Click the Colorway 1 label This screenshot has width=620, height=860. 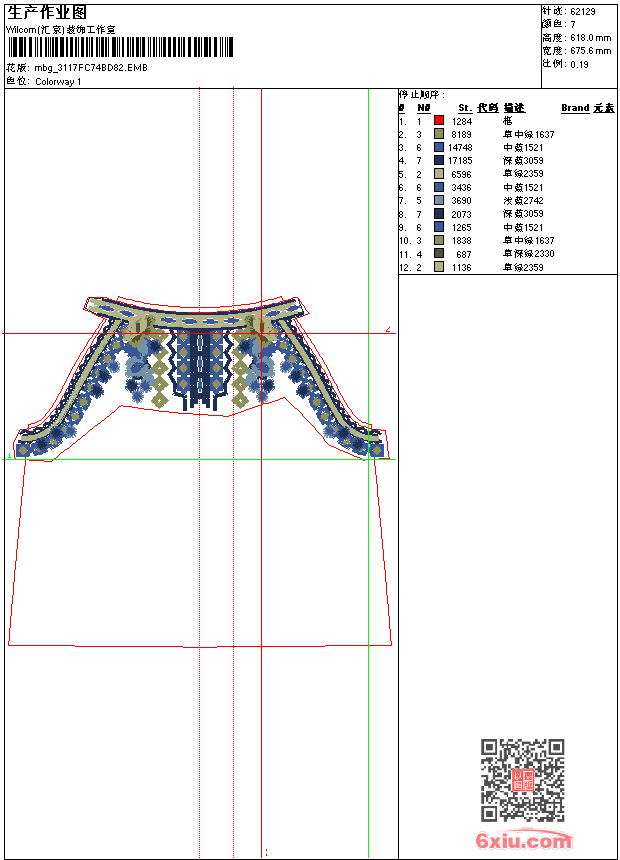click(58, 82)
